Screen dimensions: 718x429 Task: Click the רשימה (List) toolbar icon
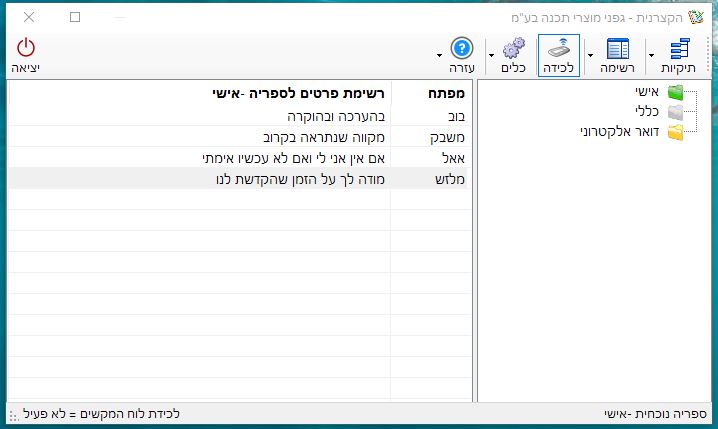pyautogui.click(x=619, y=50)
